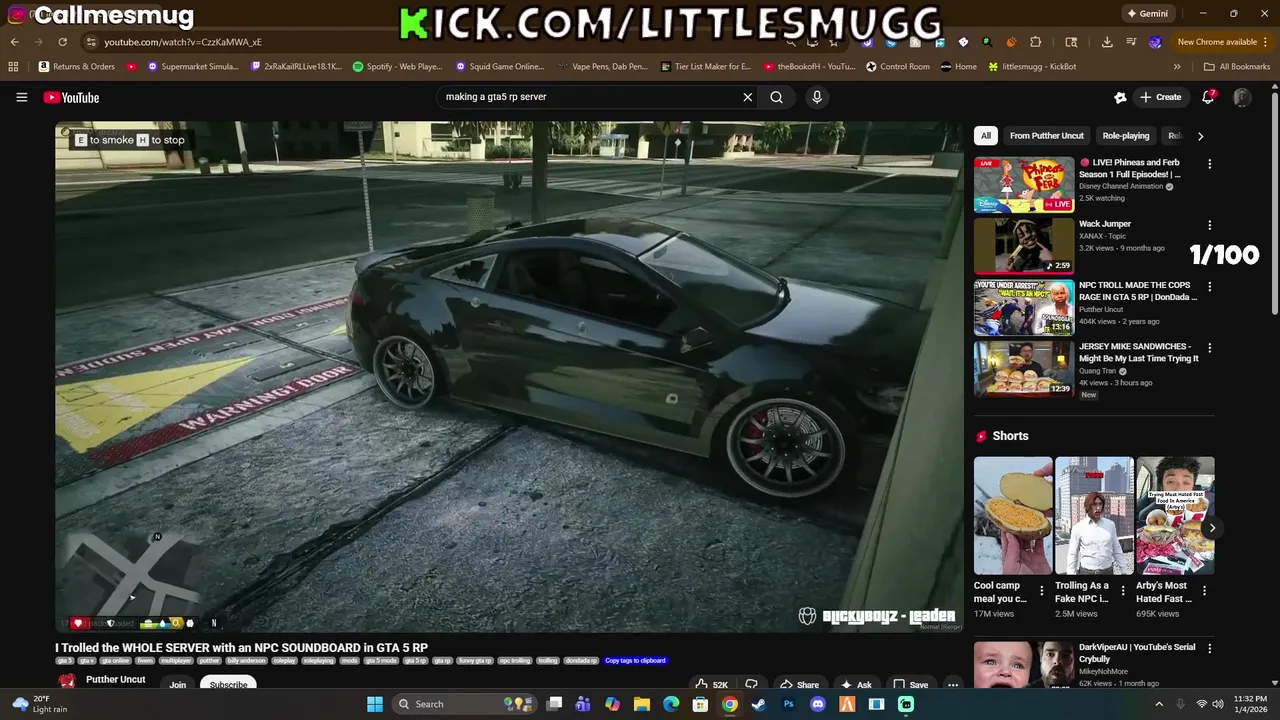Open YouTube notifications bell

click(1208, 97)
